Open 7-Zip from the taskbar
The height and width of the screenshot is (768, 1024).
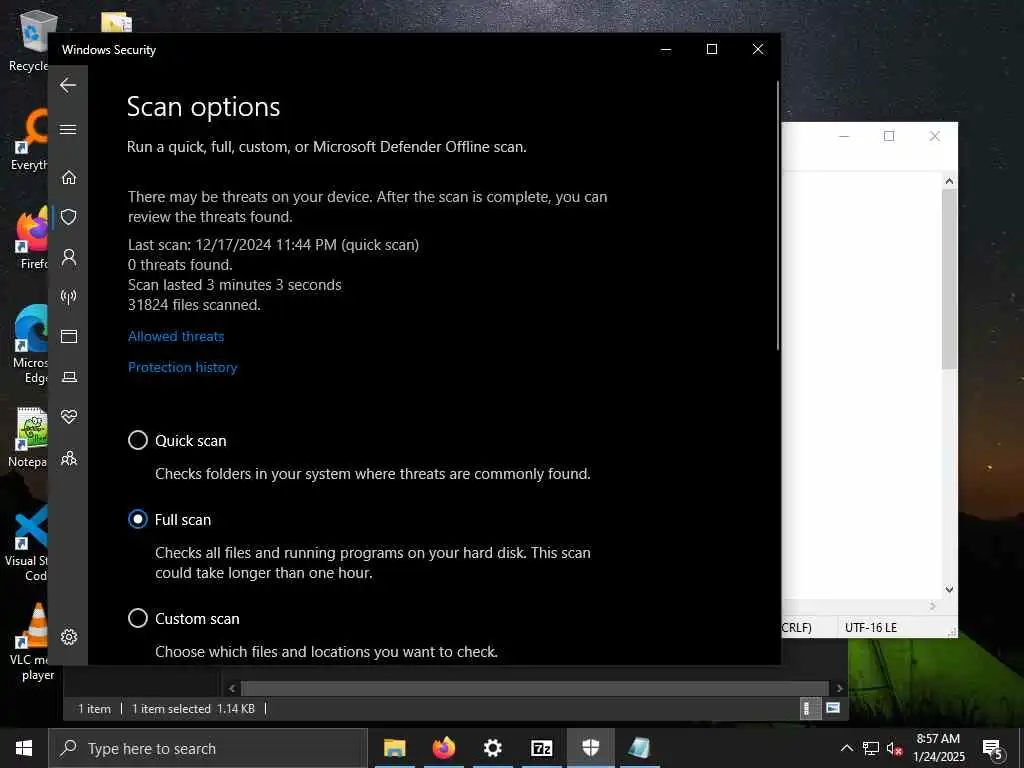coord(541,748)
